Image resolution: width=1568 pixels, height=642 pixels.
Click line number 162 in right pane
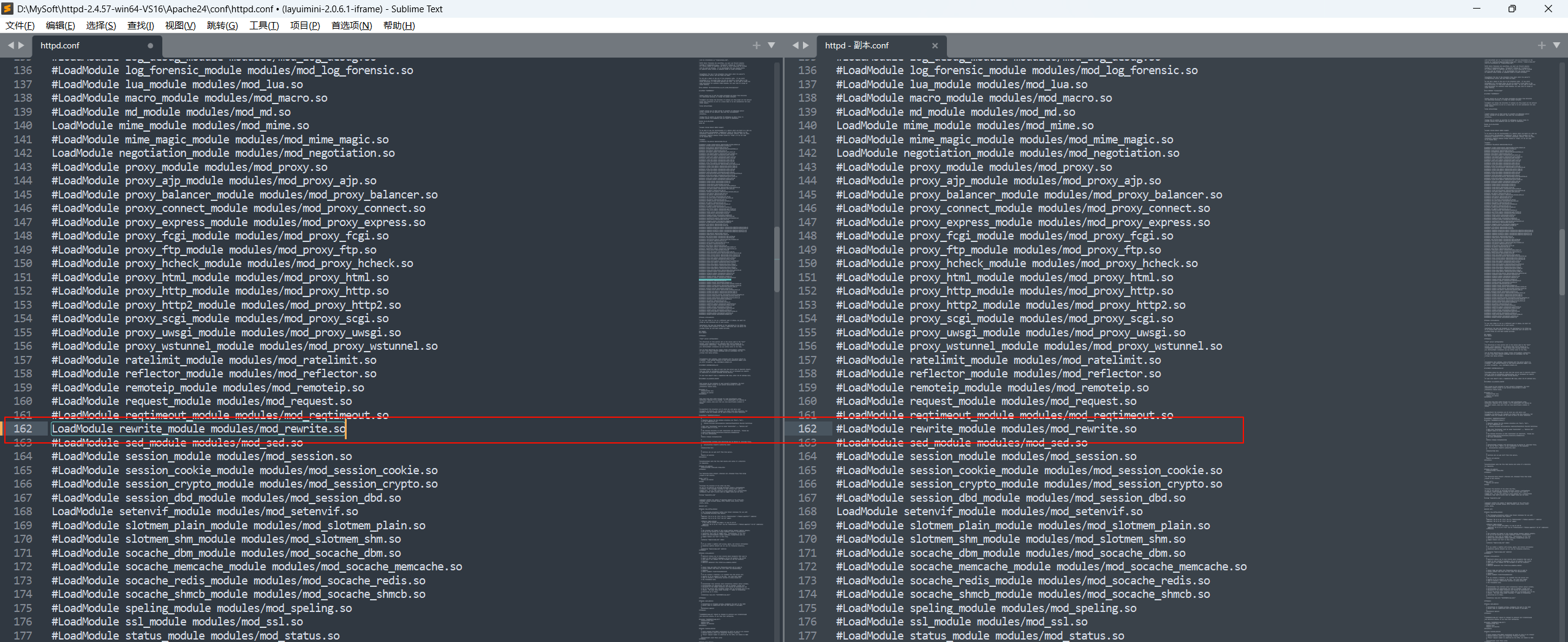[x=808, y=429]
